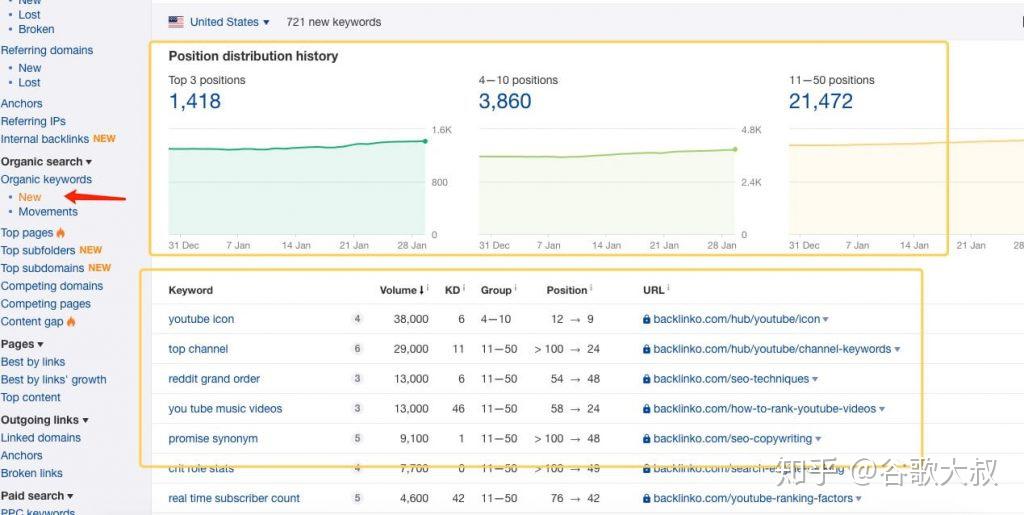The image size is (1024, 515).
Task: Open Competing domains in sidebar
Action: 52,286
